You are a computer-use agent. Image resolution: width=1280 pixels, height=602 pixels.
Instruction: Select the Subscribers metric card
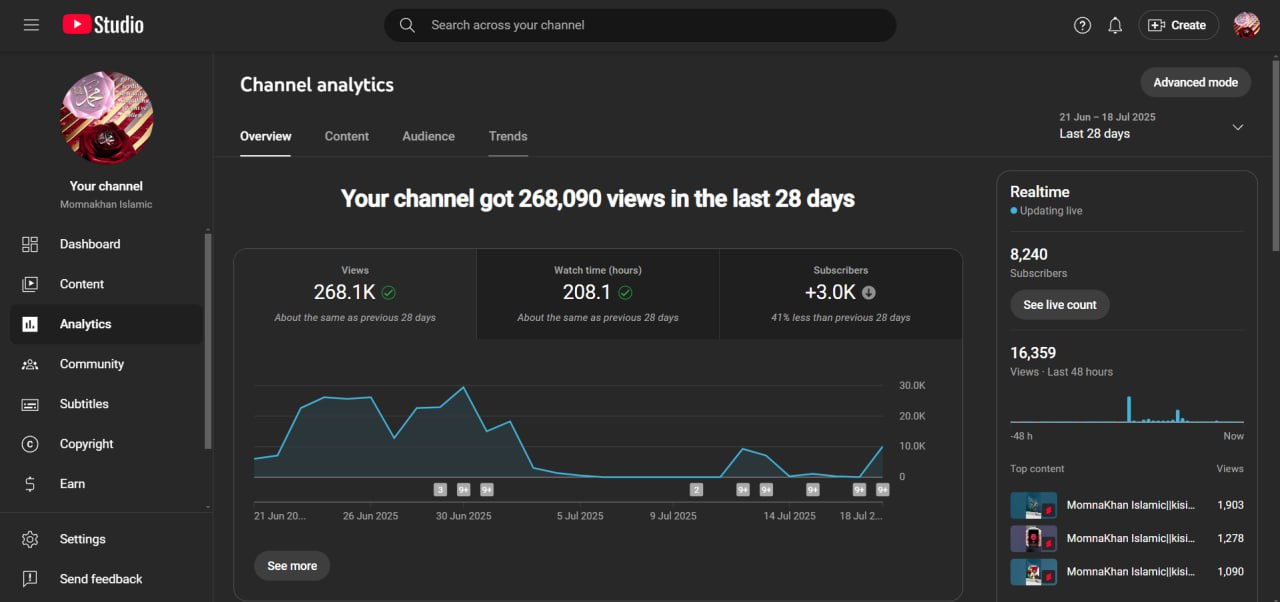coord(841,295)
